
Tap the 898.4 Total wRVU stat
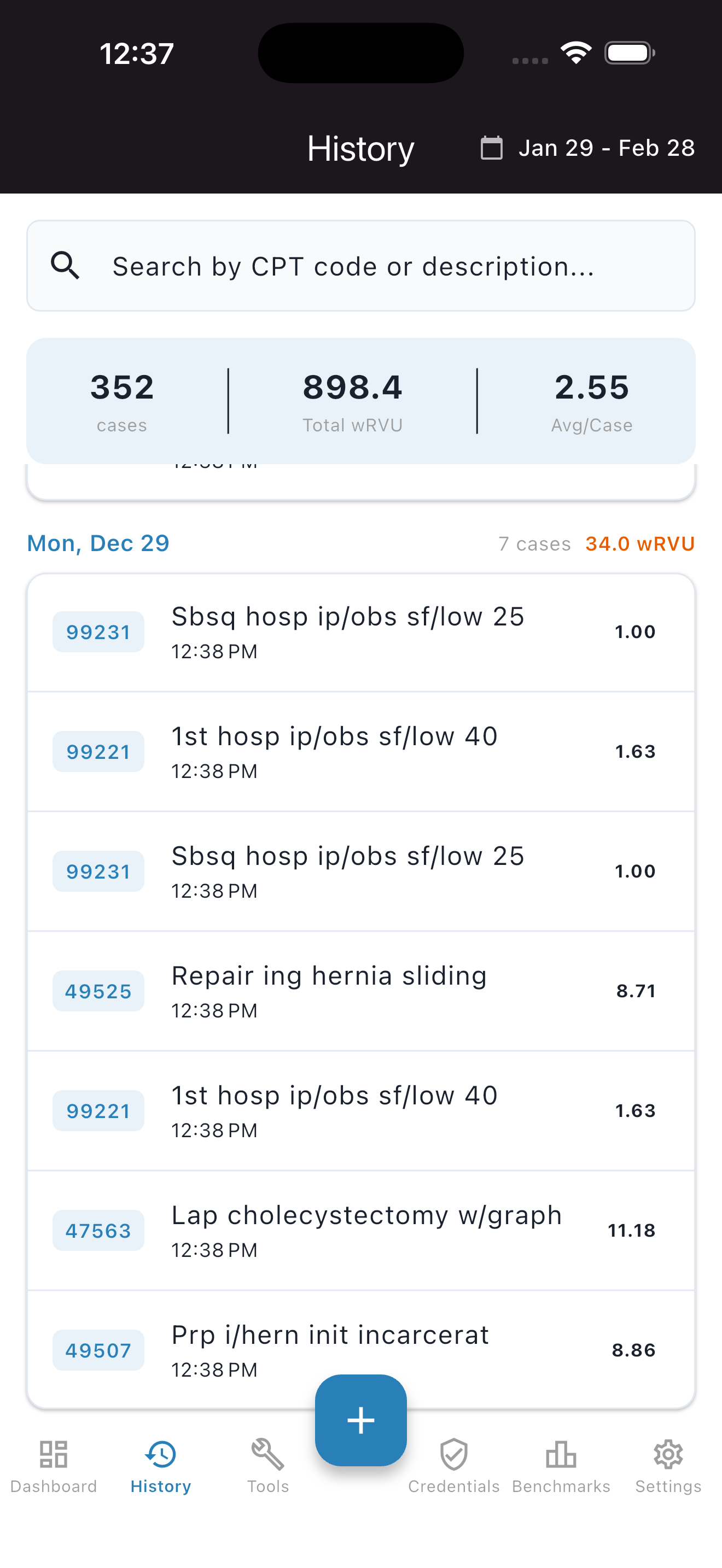[x=352, y=401]
